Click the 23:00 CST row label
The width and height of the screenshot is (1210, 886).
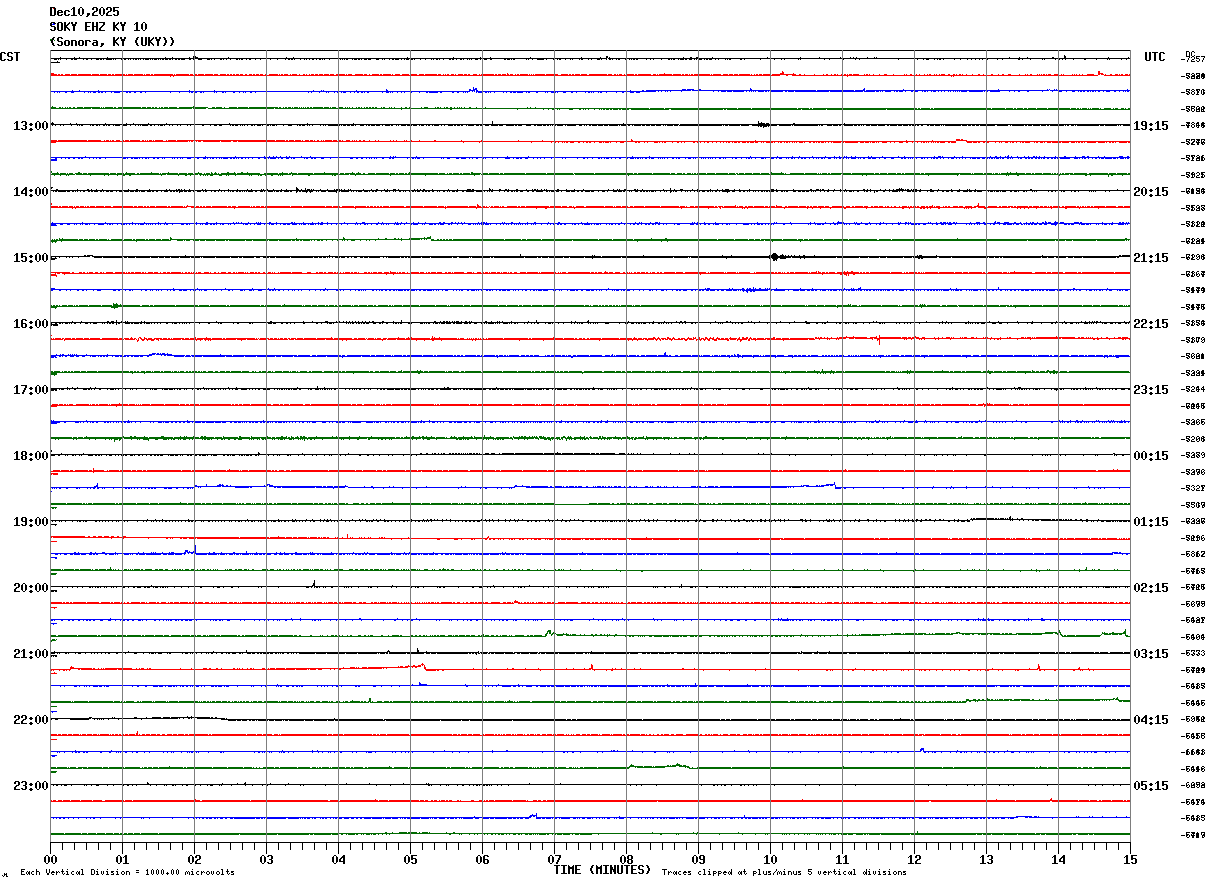click(30, 786)
